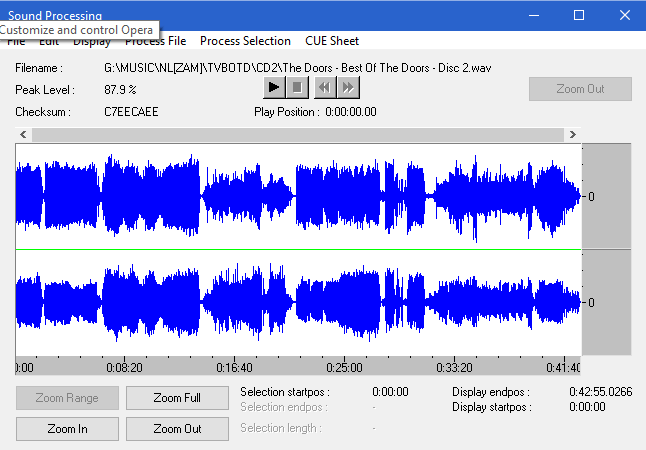Image resolution: width=646 pixels, height=450 pixels.
Task: Click the fast-forward button
Action: point(348,88)
